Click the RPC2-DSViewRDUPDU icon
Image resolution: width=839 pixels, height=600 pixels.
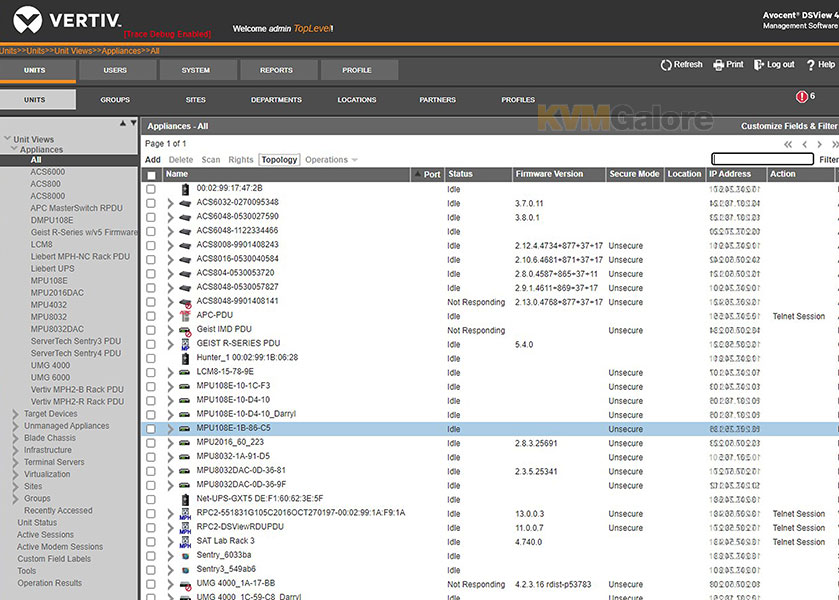coord(185,528)
